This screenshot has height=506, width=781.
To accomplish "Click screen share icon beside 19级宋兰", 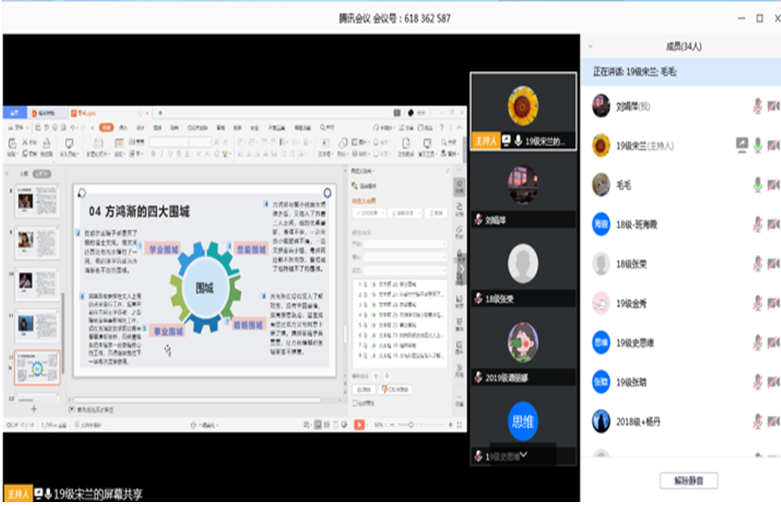I will (741, 145).
